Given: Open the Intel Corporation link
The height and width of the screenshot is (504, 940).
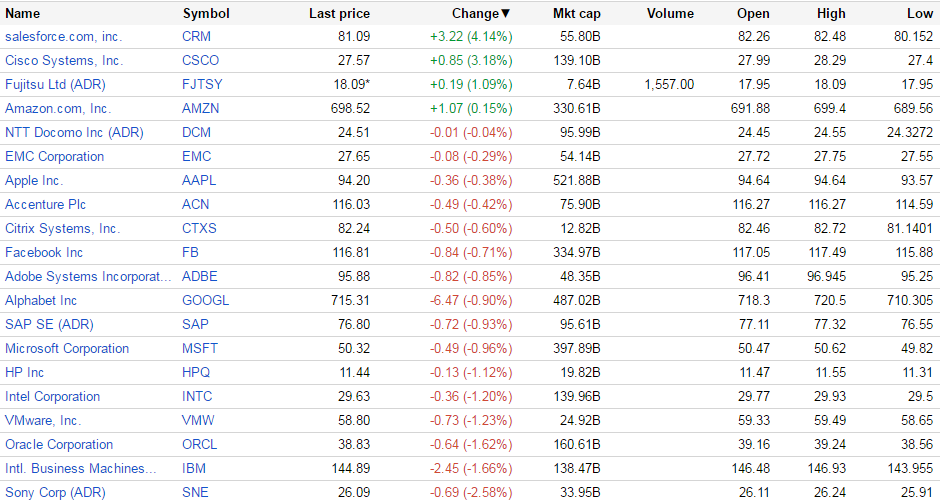Looking at the screenshot, I should point(52,396).
